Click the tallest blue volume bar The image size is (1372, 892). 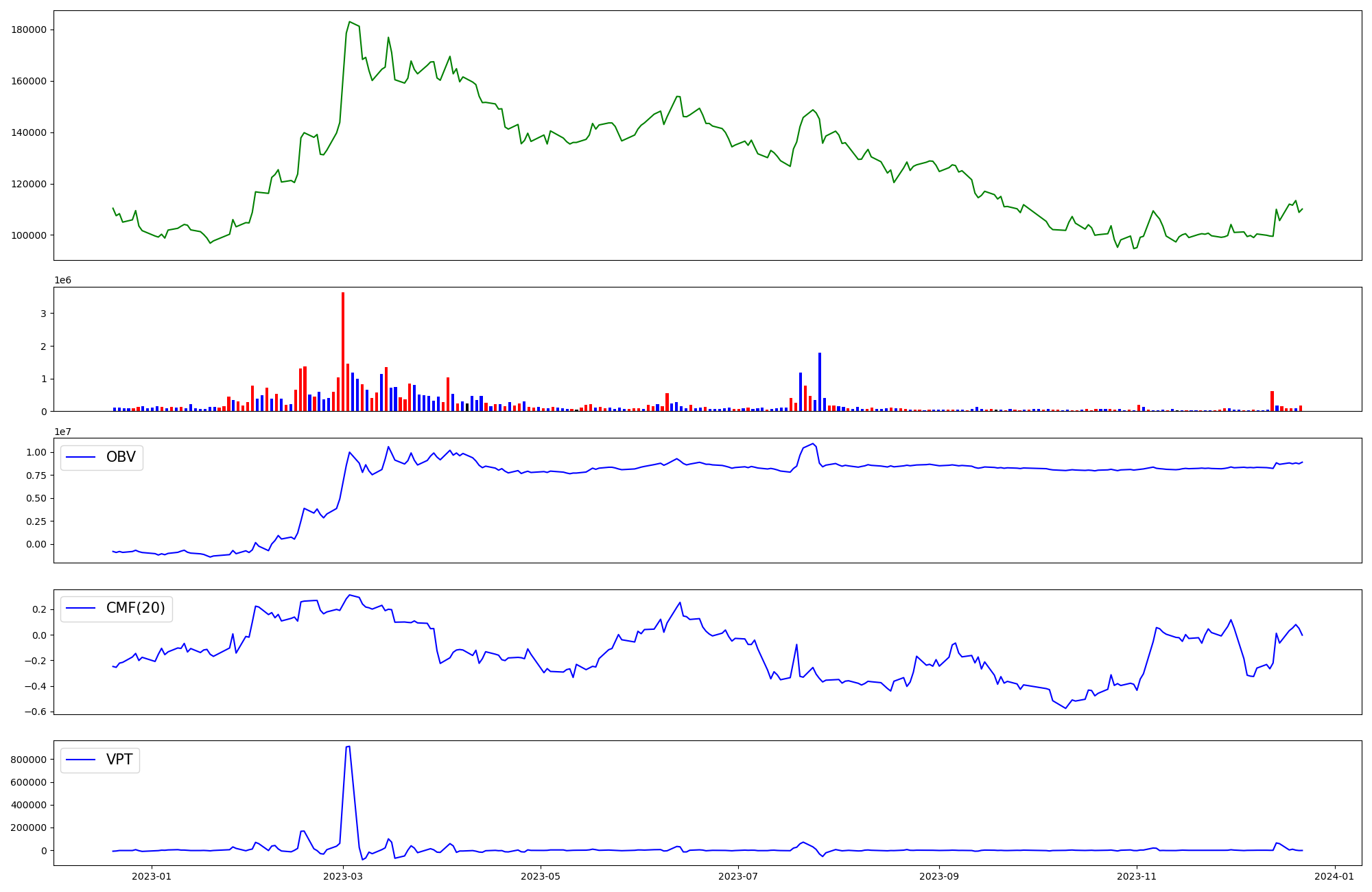(819, 382)
